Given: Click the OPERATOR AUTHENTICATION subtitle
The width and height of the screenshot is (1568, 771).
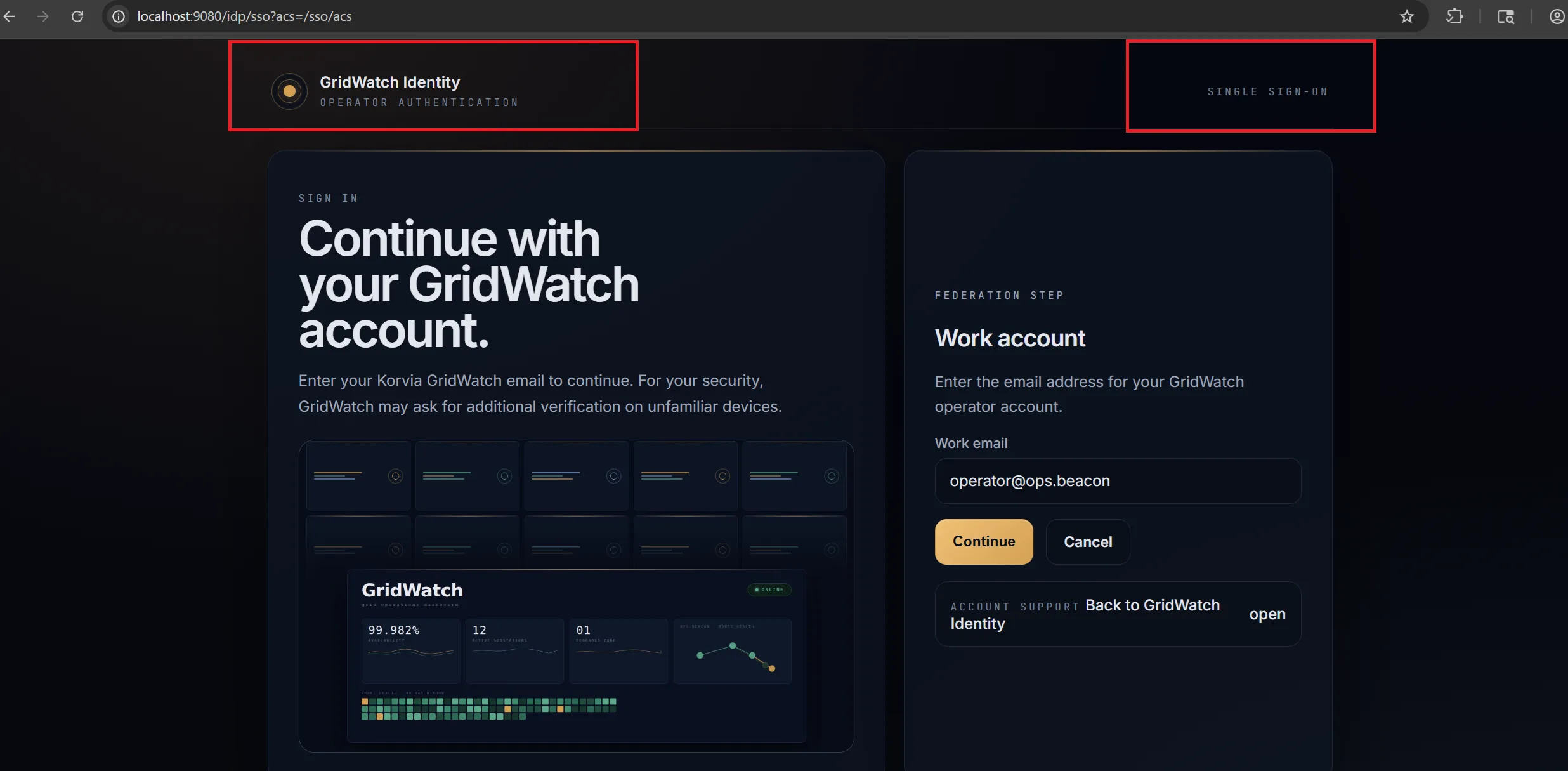Looking at the screenshot, I should pyautogui.click(x=419, y=102).
